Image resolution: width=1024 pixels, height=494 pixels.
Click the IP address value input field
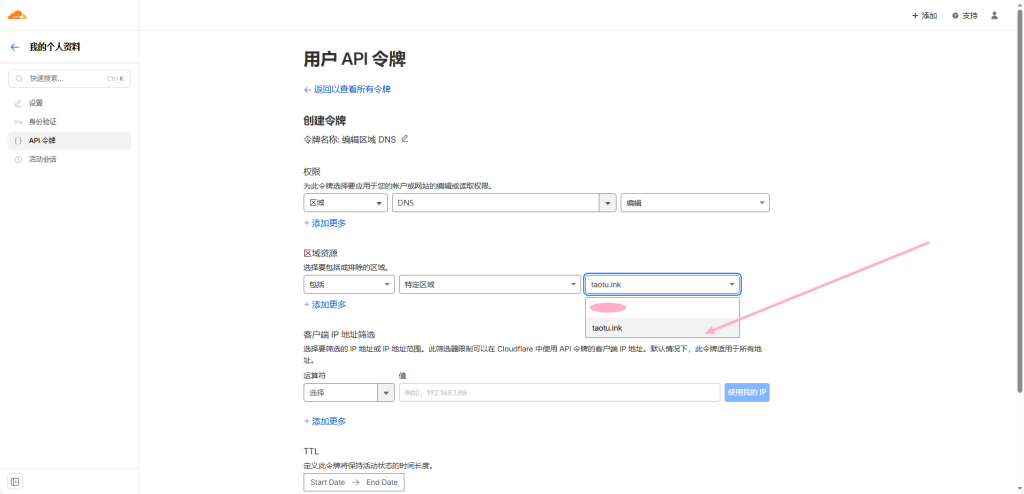[x=558, y=392]
